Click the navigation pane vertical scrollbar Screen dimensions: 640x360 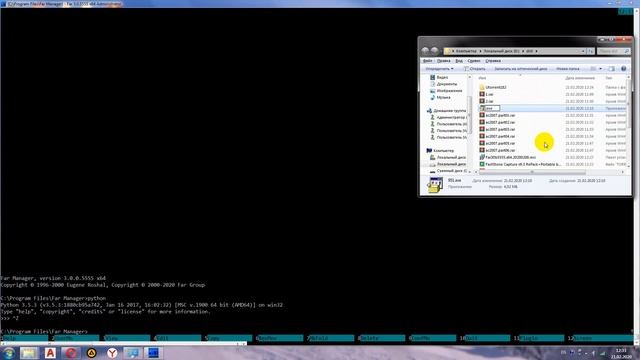click(469, 114)
